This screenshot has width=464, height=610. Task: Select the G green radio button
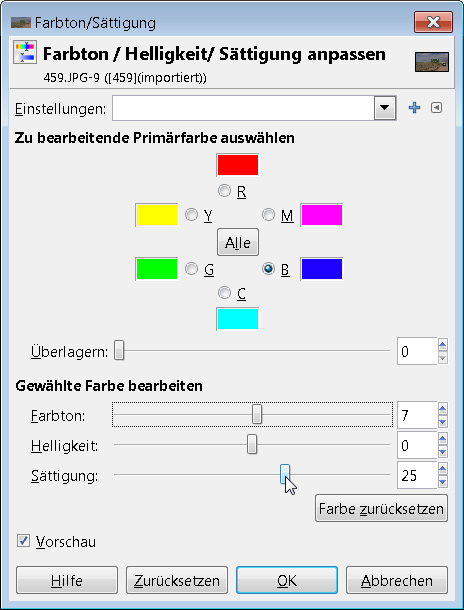[191, 269]
